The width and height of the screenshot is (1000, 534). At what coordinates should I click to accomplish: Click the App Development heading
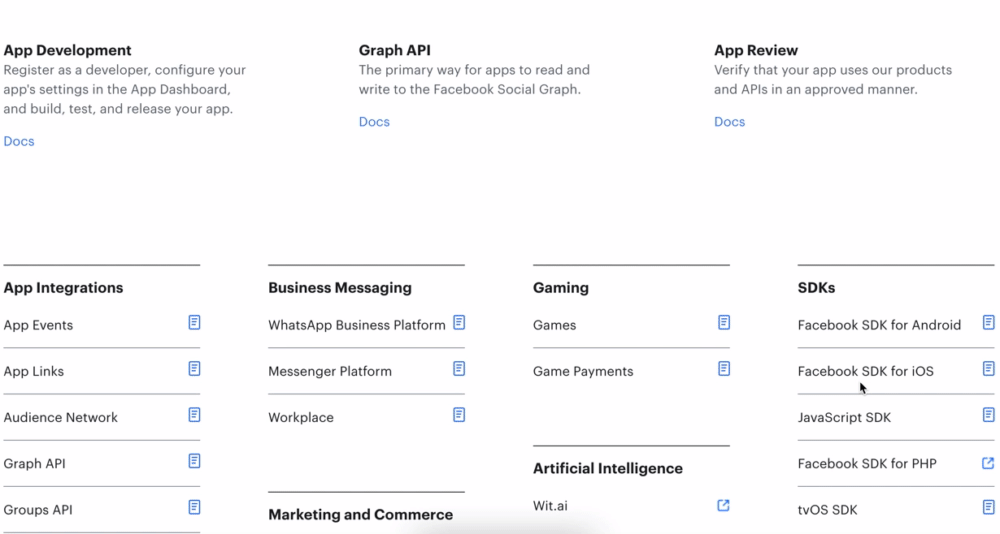tap(67, 50)
